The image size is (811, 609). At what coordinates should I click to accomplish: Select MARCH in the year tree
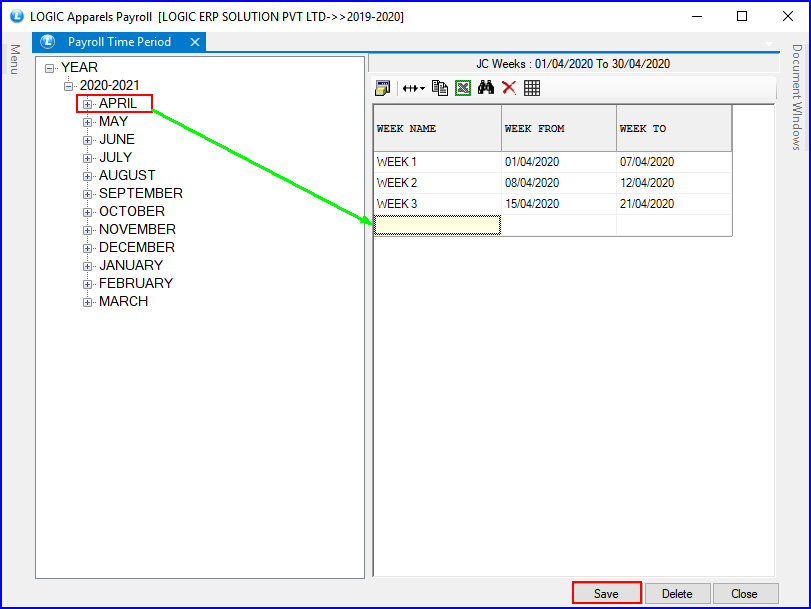click(x=124, y=301)
